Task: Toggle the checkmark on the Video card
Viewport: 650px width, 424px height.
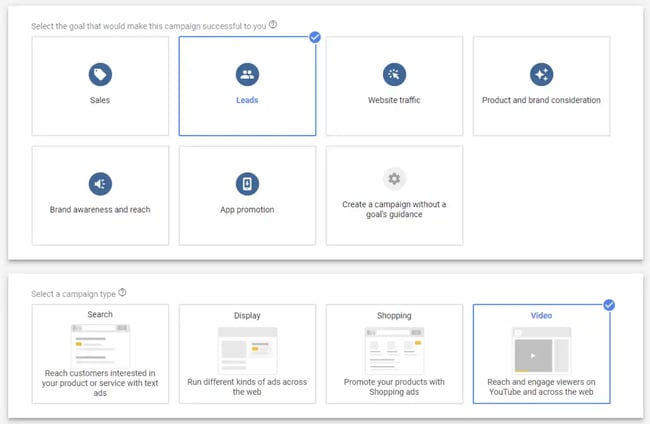Action: (609, 305)
